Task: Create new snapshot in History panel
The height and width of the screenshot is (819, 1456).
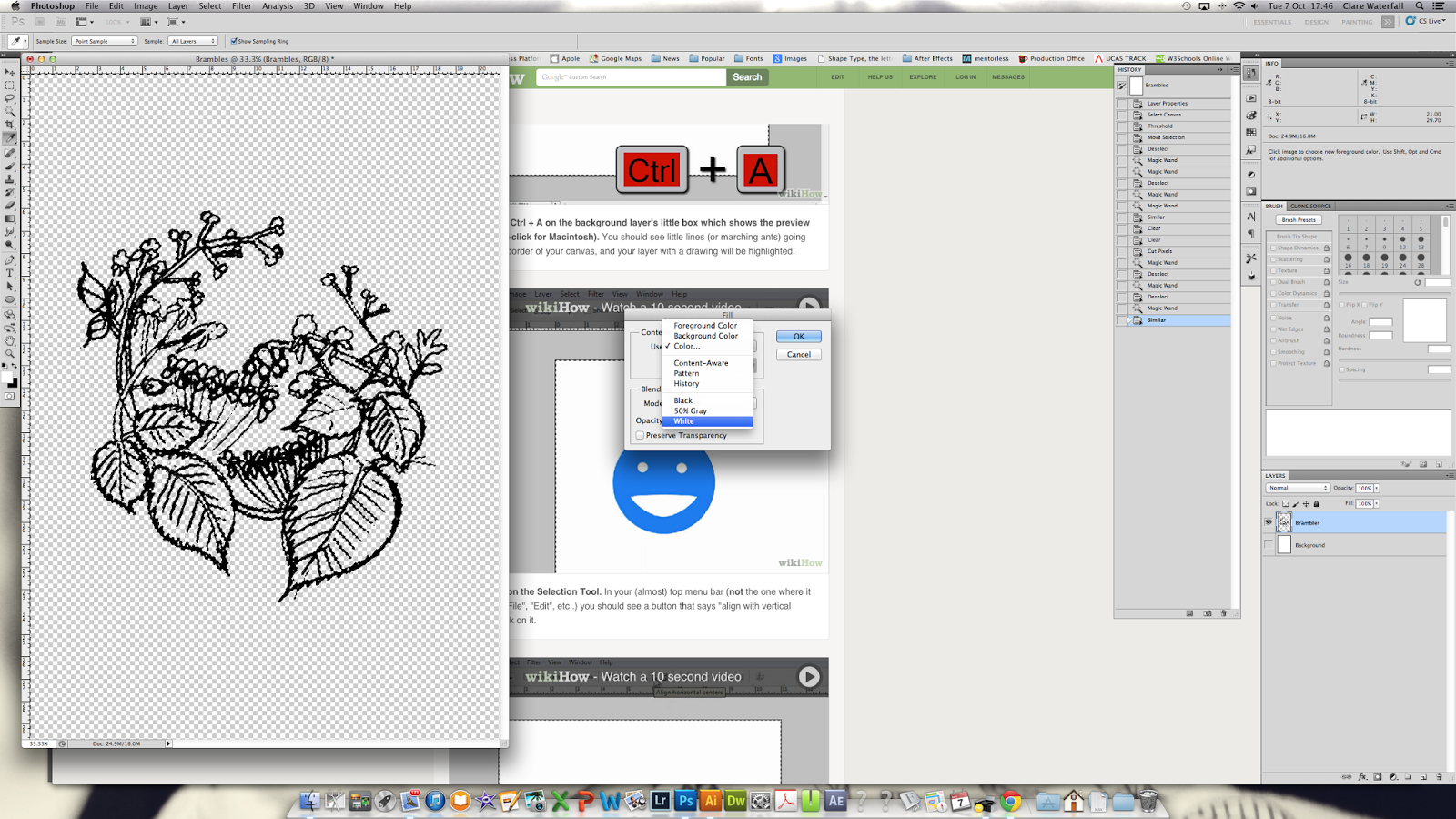Action: [x=1208, y=613]
